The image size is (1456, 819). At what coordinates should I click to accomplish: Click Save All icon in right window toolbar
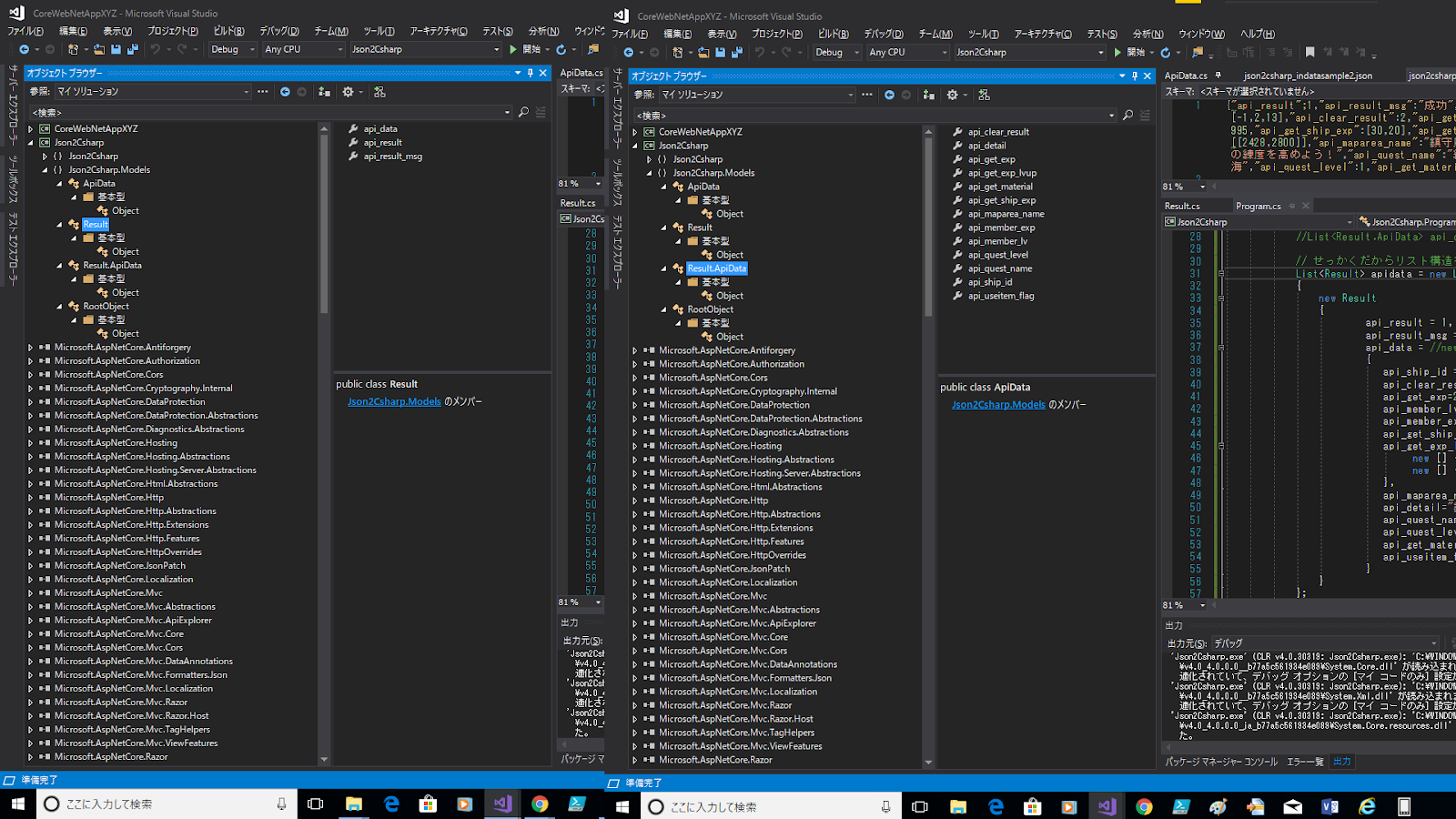pos(736,52)
